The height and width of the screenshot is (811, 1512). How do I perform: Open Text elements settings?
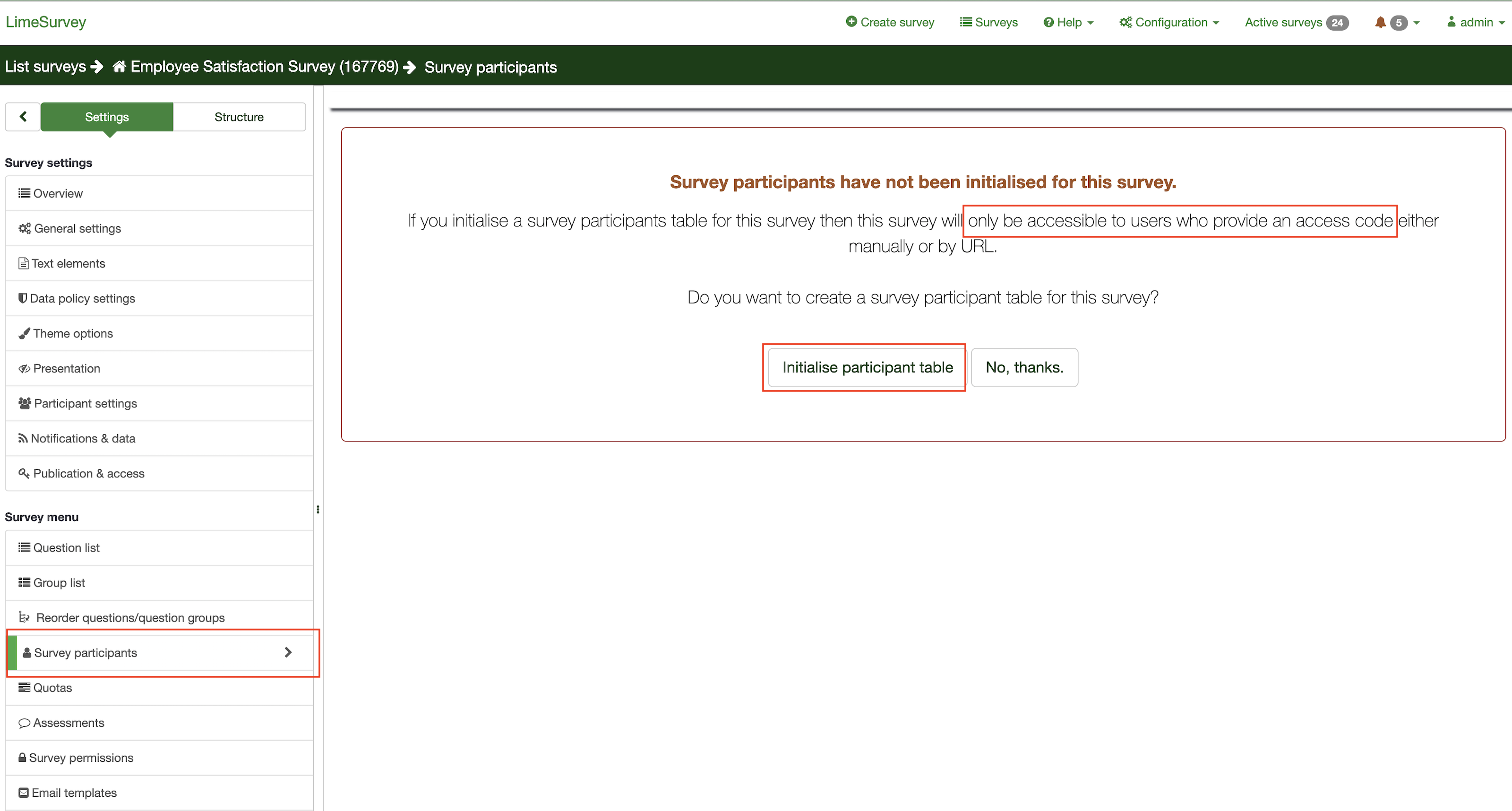159,264
